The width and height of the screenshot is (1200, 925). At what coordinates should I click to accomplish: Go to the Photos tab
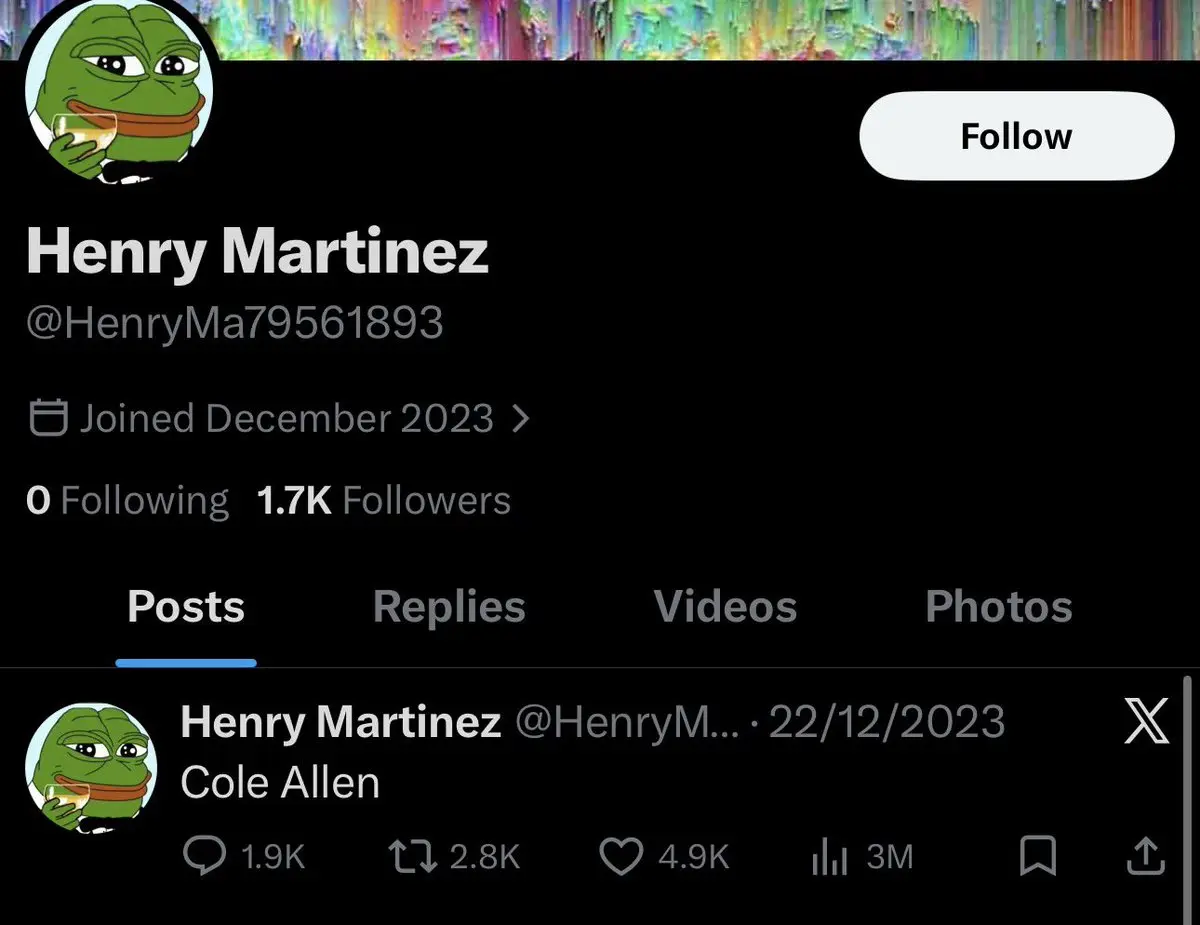click(998, 607)
